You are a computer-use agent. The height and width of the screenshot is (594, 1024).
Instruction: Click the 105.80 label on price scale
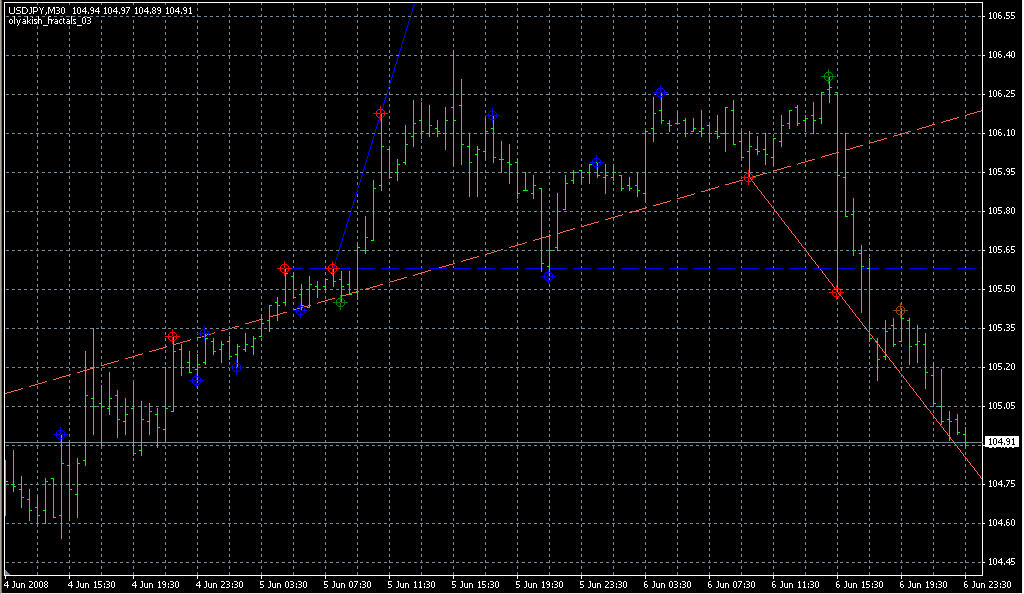[x=1001, y=212]
